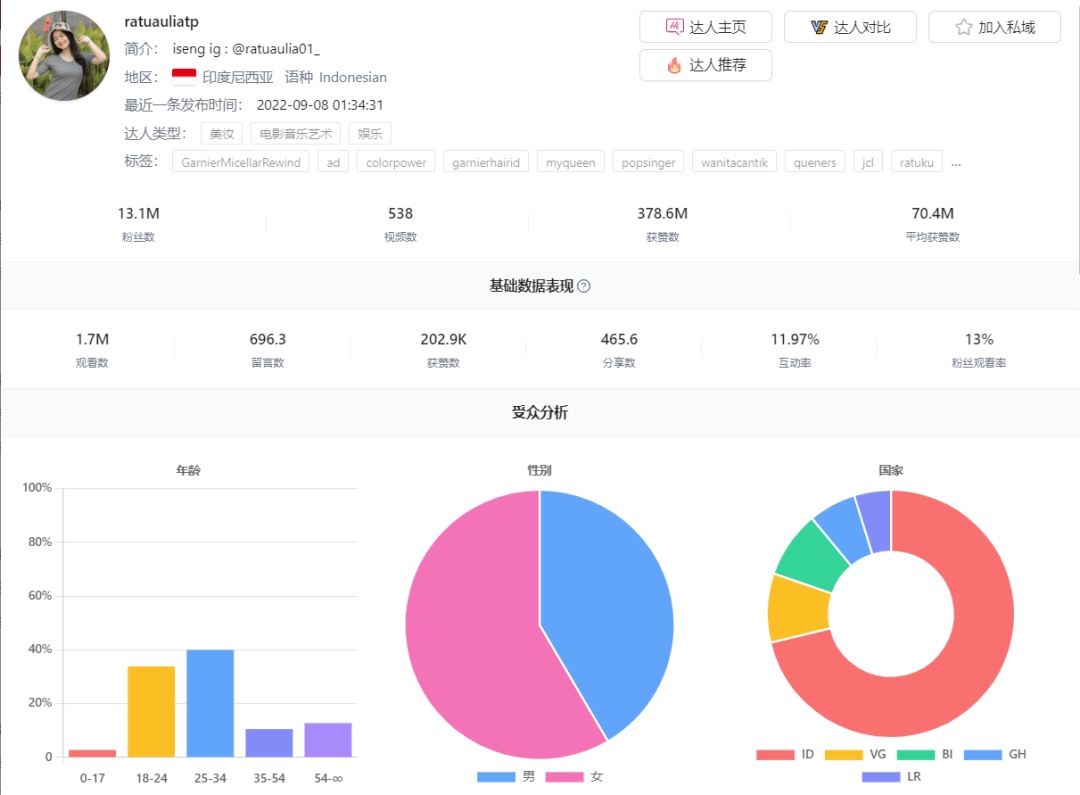
Task: Click the 54-∞ age bar
Action: (x=328, y=740)
